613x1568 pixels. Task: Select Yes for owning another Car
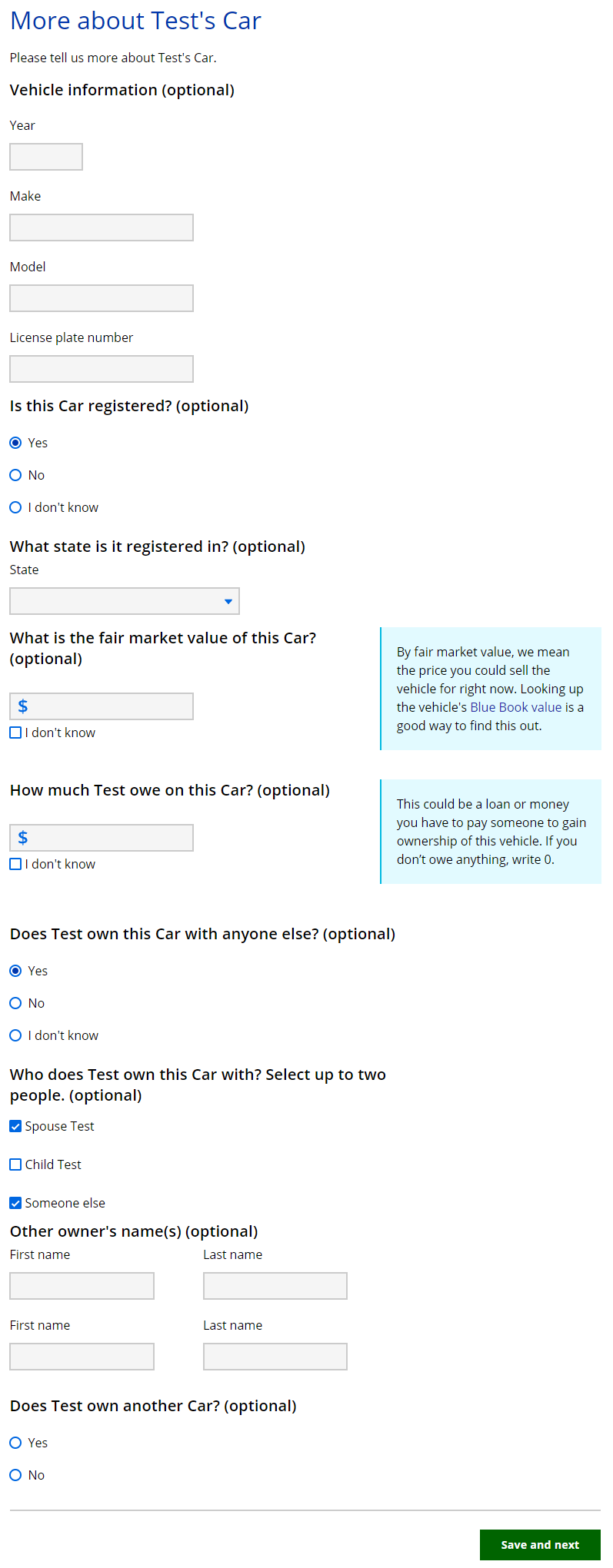[x=15, y=1443]
